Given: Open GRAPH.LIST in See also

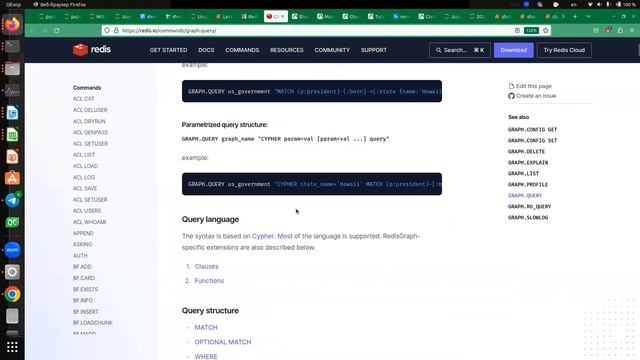Looking at the screenshot, I should click(x=523, y=173).
